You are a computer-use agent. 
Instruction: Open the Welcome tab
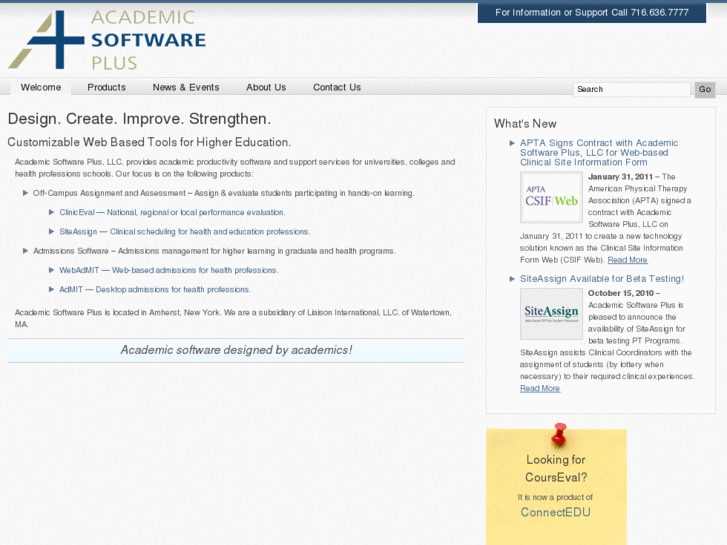click(x=41, y=87)
